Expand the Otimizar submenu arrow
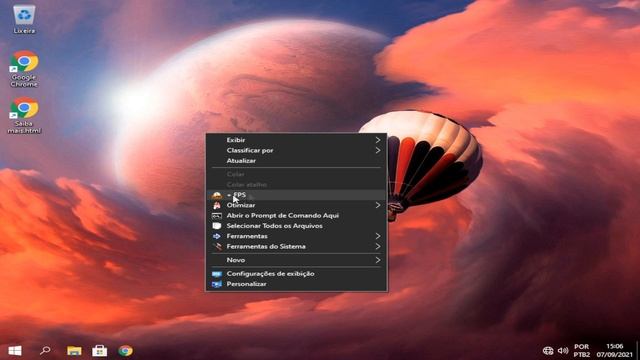This screenshot has height=360, width=640. (378, 205)
